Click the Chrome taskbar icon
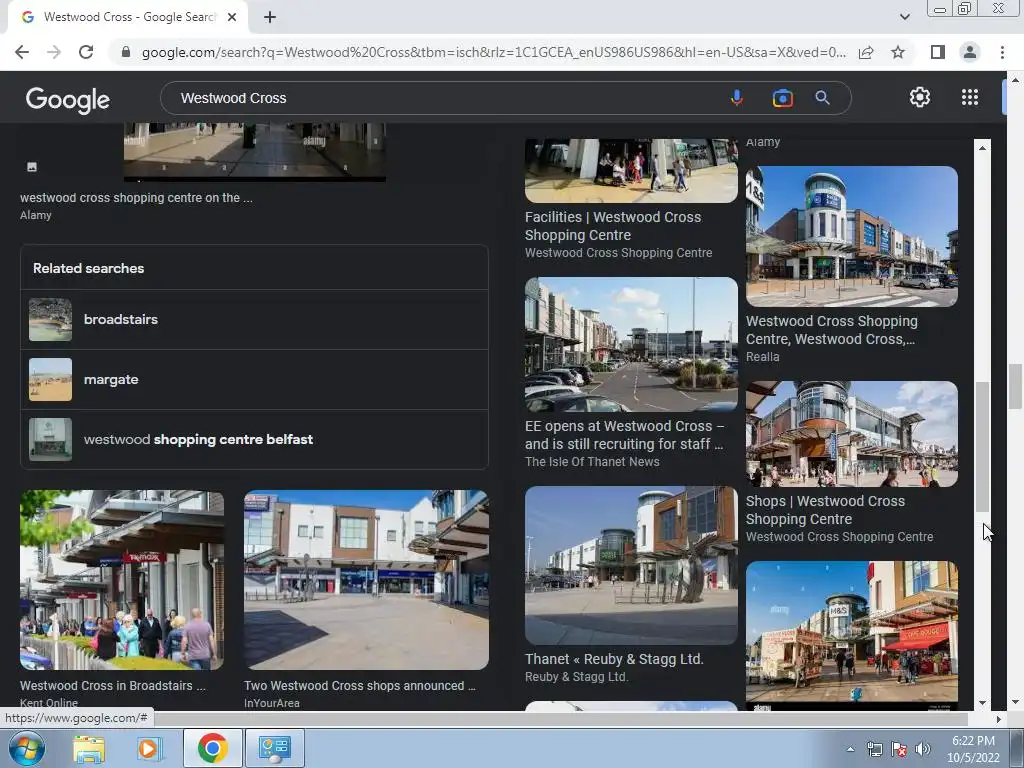 [x=213, y=748]
